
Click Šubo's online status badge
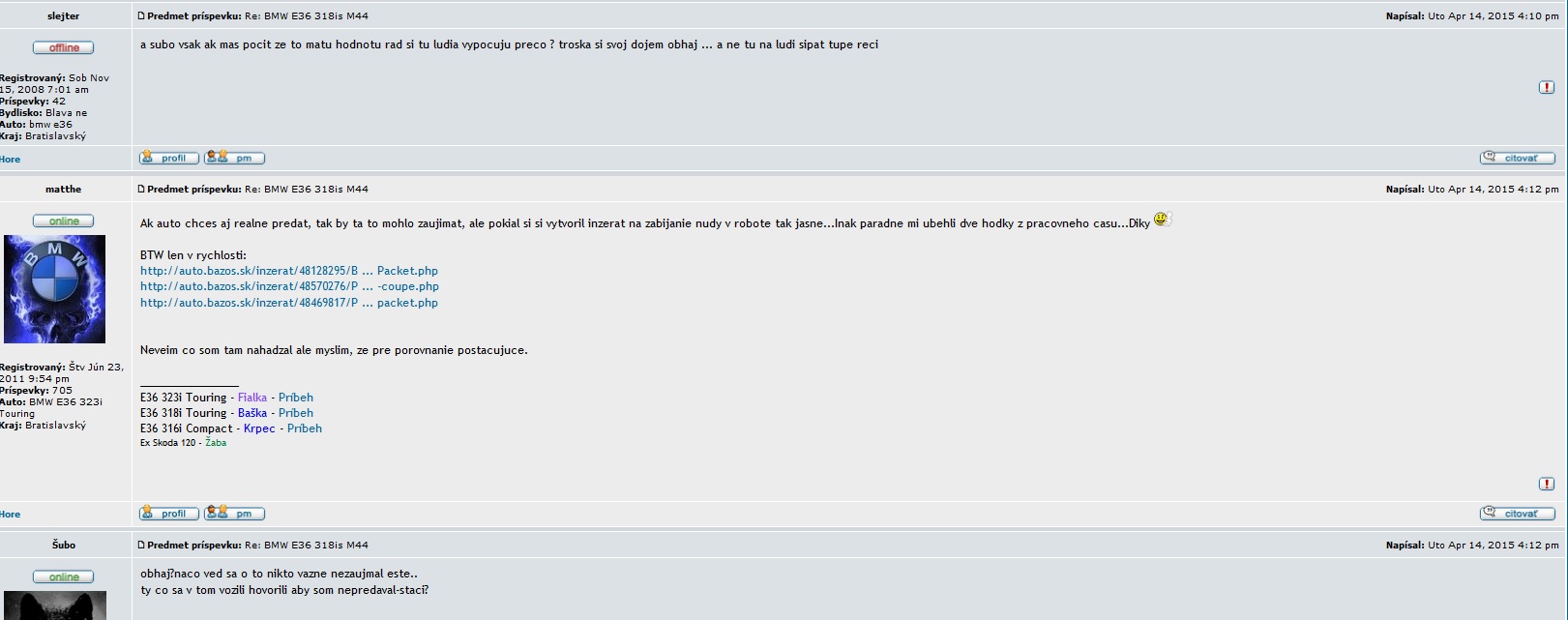click(x=64, y=576)
